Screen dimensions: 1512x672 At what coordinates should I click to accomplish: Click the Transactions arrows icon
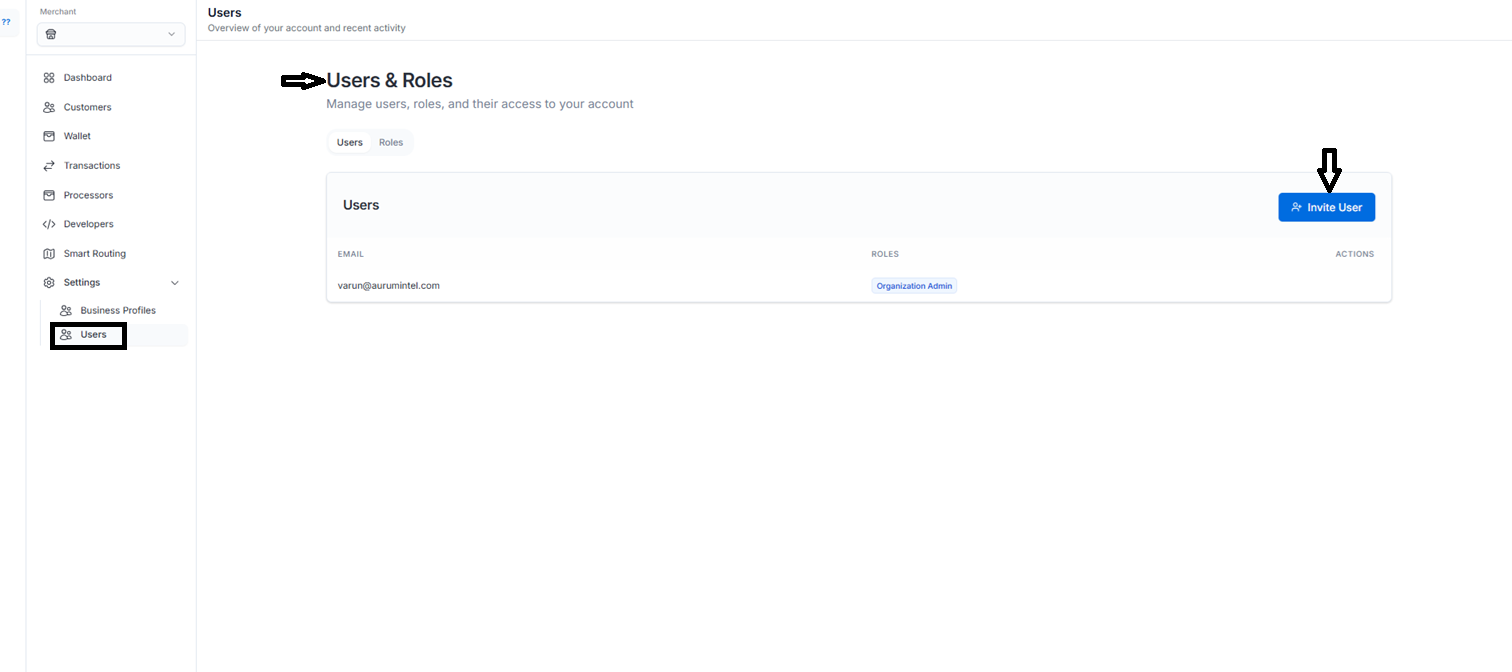pyautogui.click(x=49, y=166)
